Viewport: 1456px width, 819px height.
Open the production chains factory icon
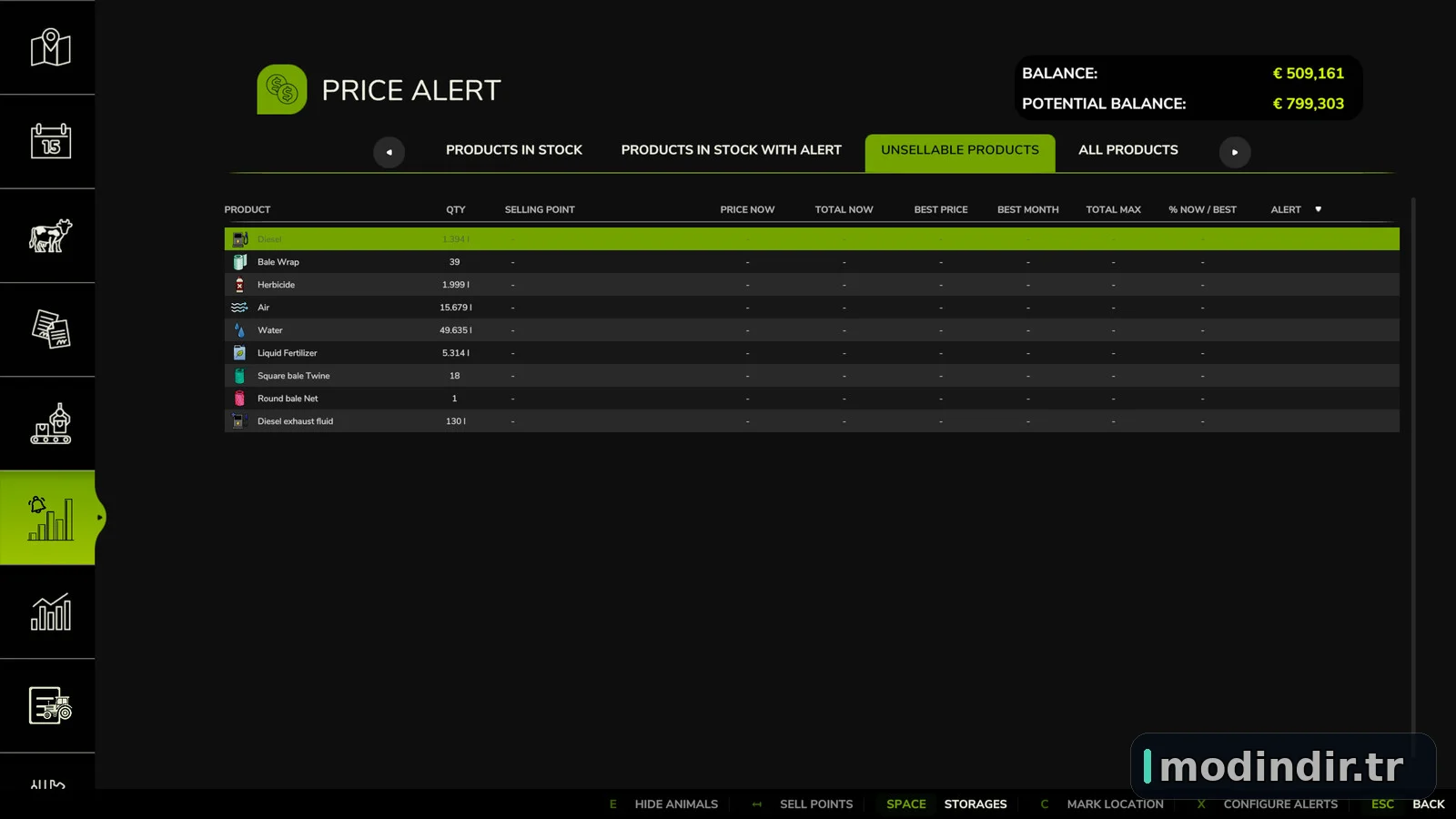pos(50,424)
